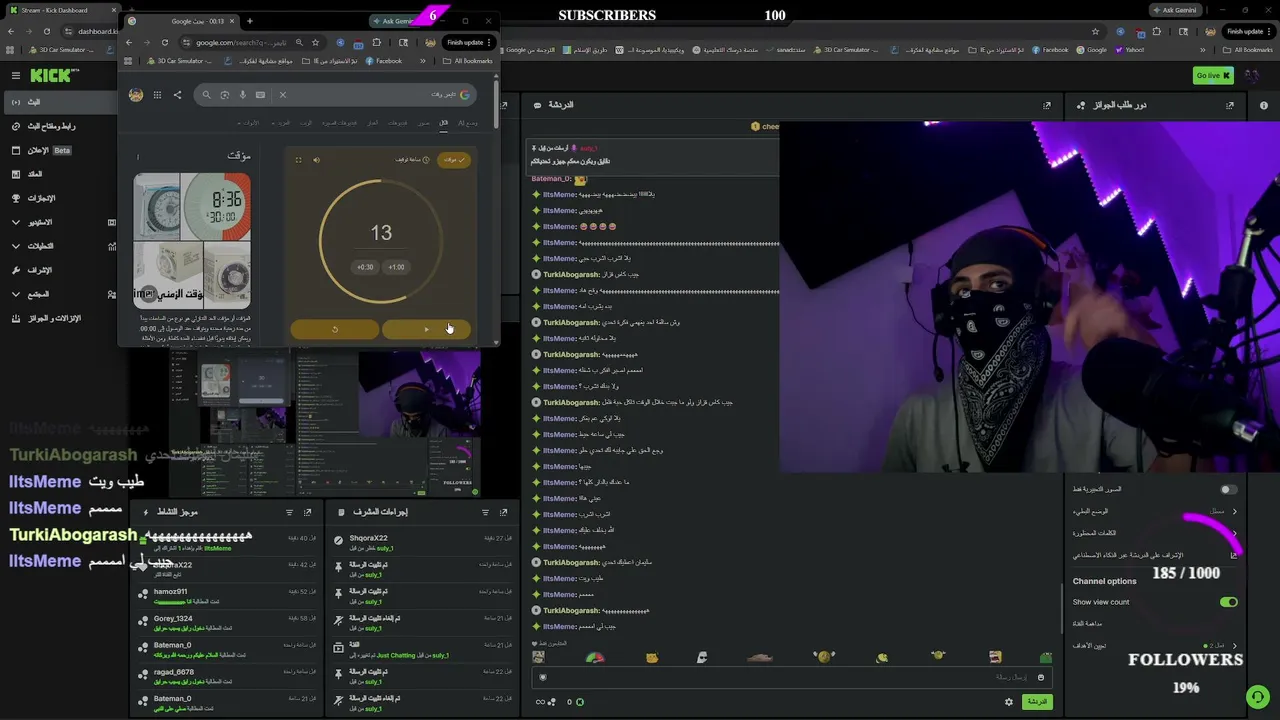Open filter for activity feed panel

pyautogui.click(x=289, y=512)
